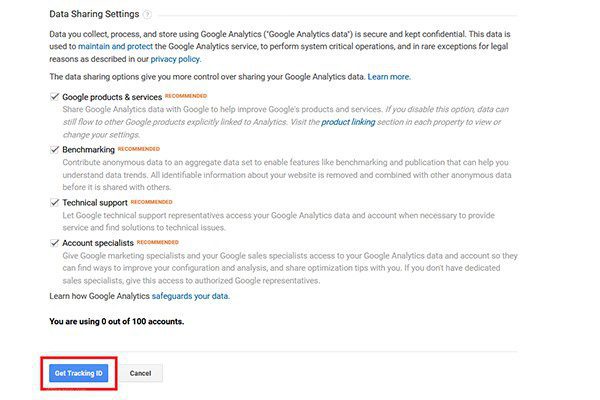
Task: Uncheck the Google products & services checkbox
Action: pos(55,96)
